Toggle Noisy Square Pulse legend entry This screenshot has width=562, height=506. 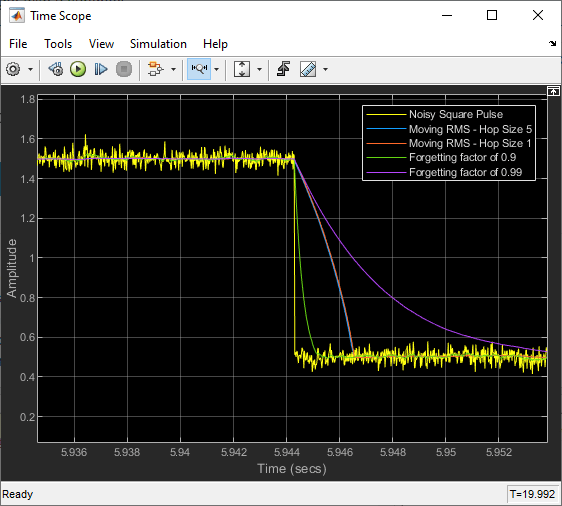pyautogui.click(x=456, y=114)
